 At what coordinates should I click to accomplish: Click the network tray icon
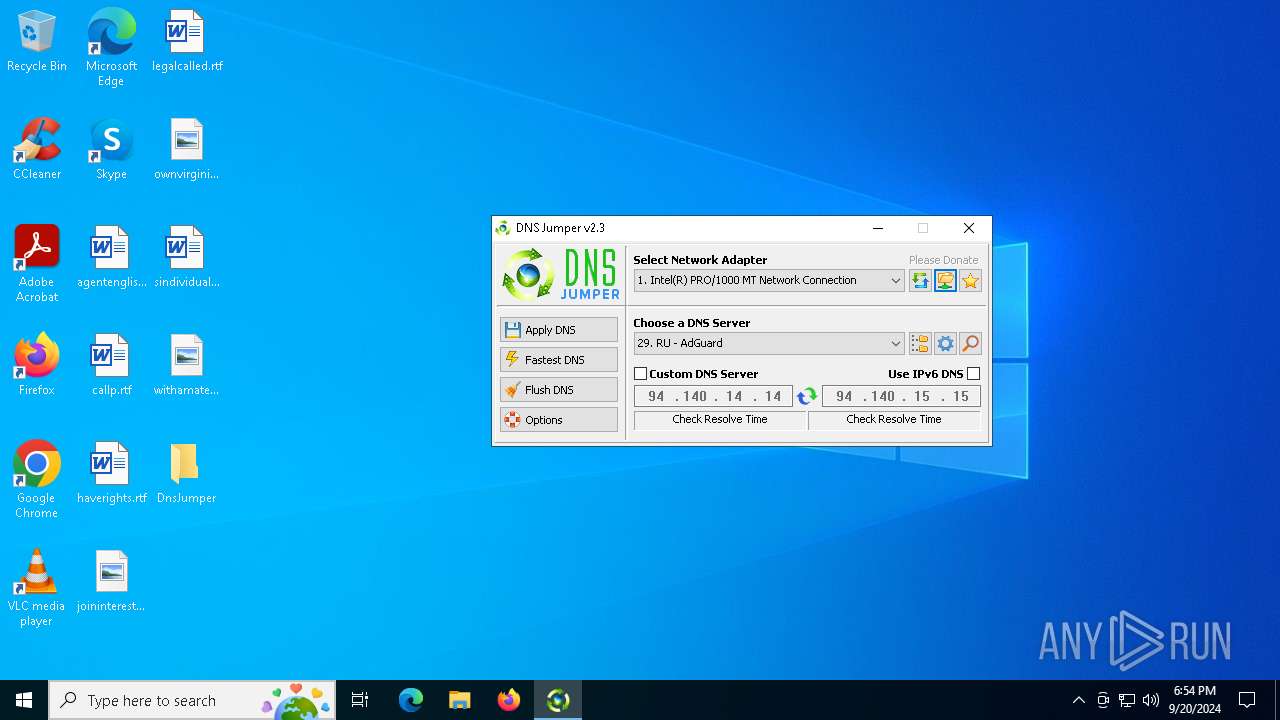click(1127, 700)
